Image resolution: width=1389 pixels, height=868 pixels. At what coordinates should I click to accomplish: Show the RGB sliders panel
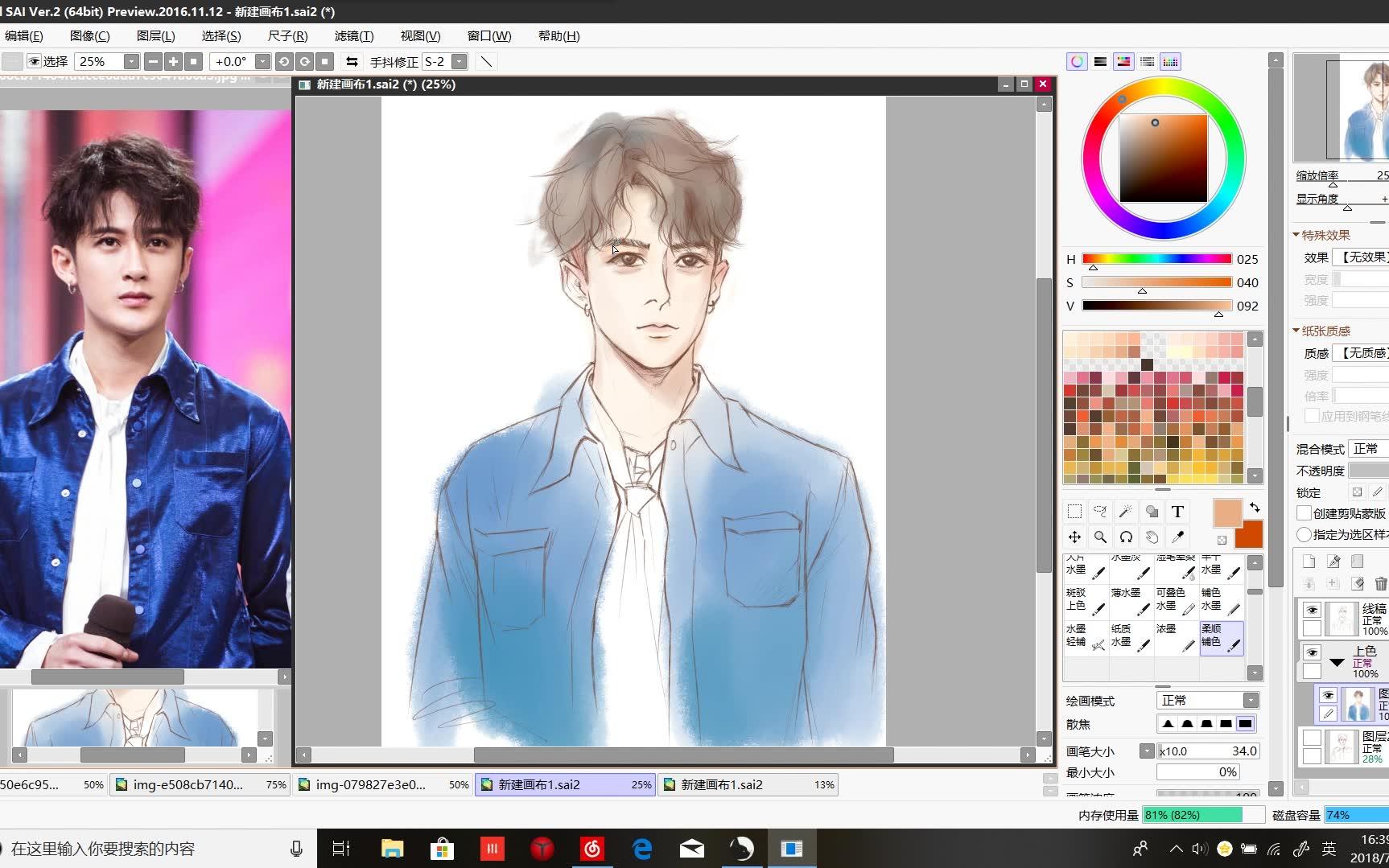(1100, 61)
